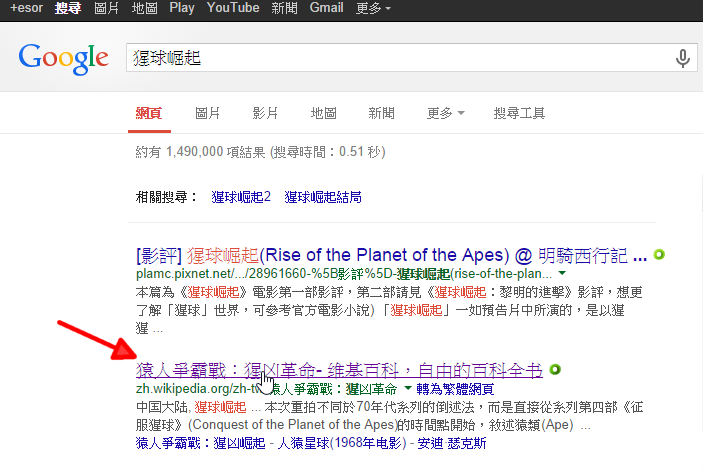Click 轉為繁體網頁 link
Screen dimensions: 703x468
(x=455, y=389)
